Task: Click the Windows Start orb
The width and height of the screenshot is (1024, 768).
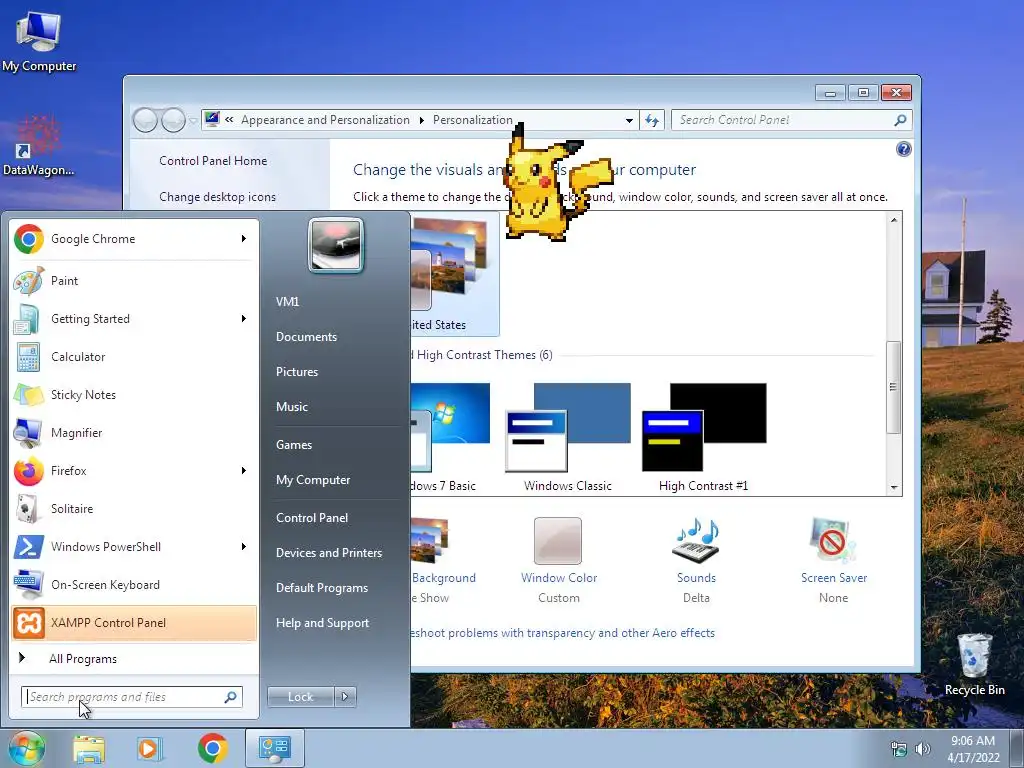Action: tap(26, 748)
